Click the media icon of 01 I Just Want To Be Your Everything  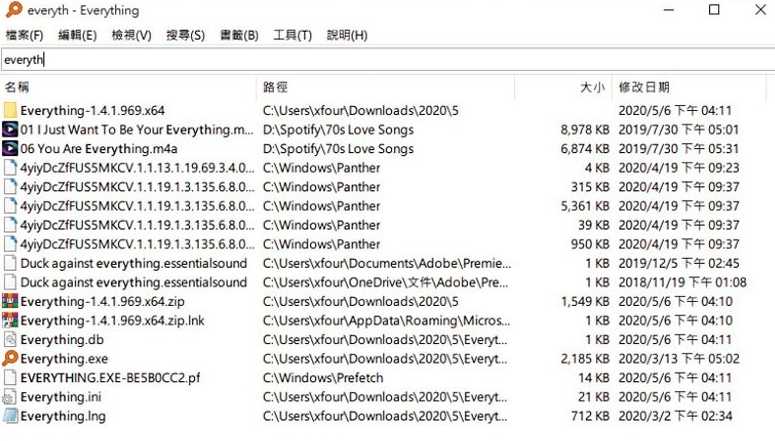point(10,130)
